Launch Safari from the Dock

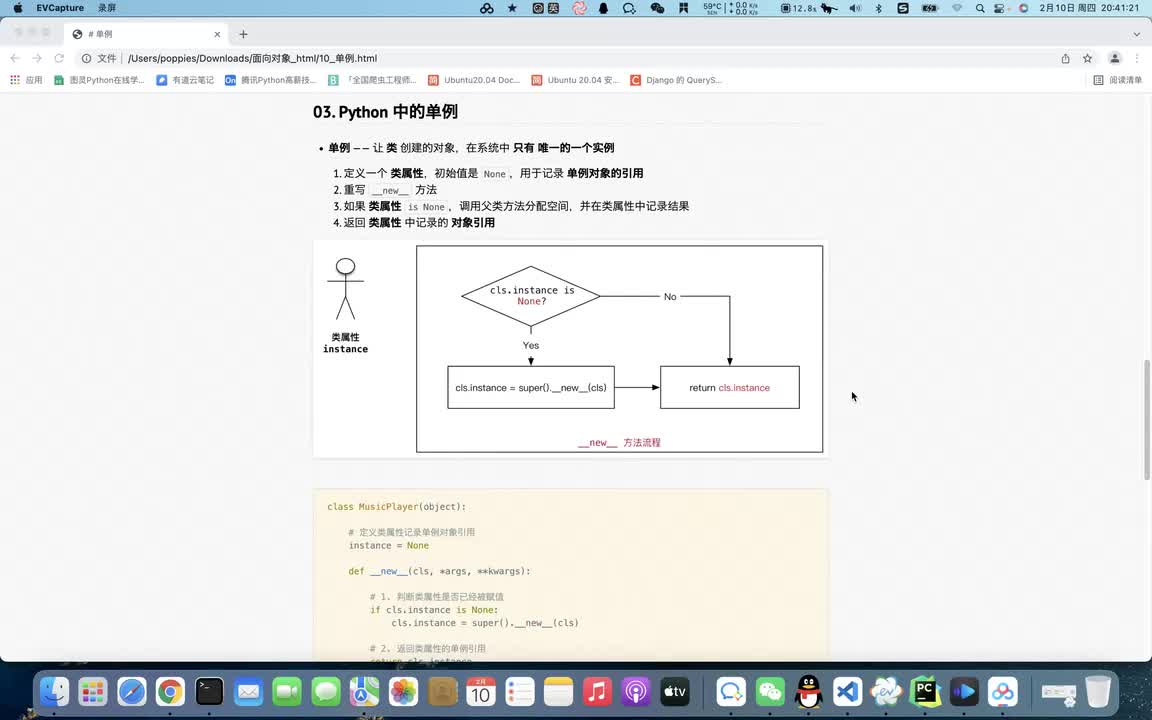pos(132,691)
